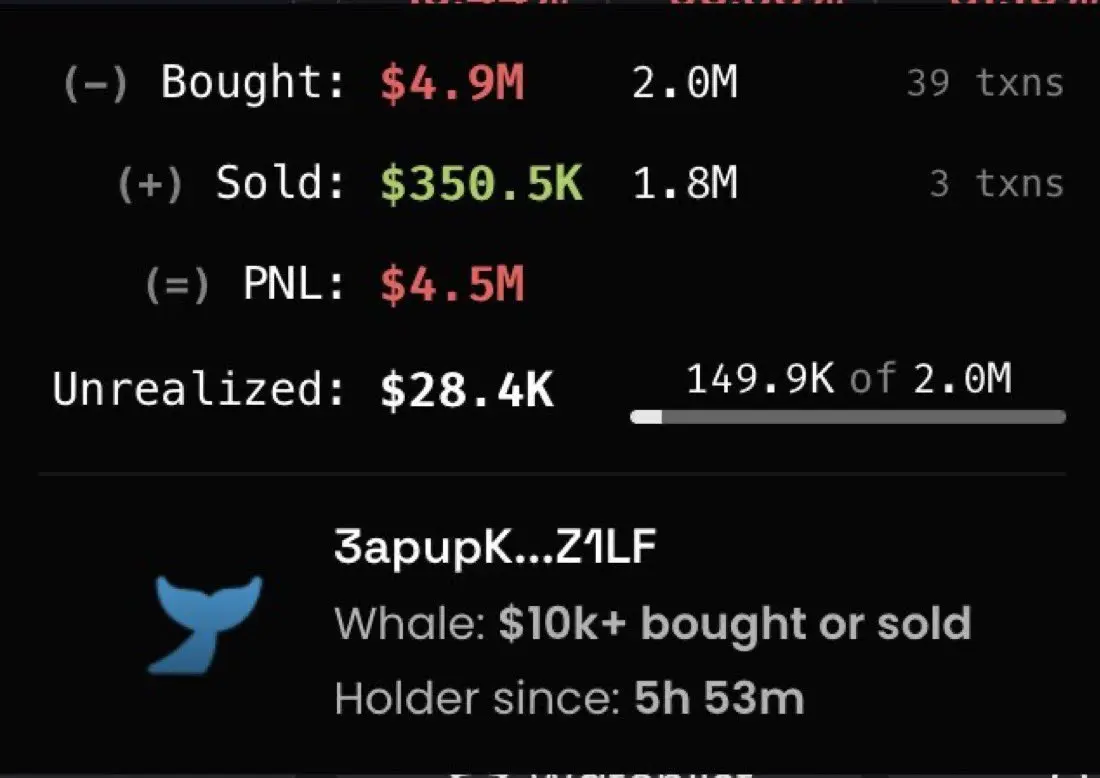Click the 1.8M sold token quantity

(x=685, y=184)
